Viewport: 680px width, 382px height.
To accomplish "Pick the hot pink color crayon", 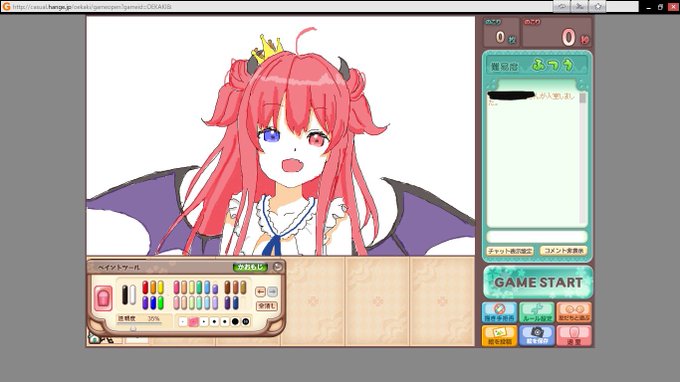I will click(x=177, y=287).
